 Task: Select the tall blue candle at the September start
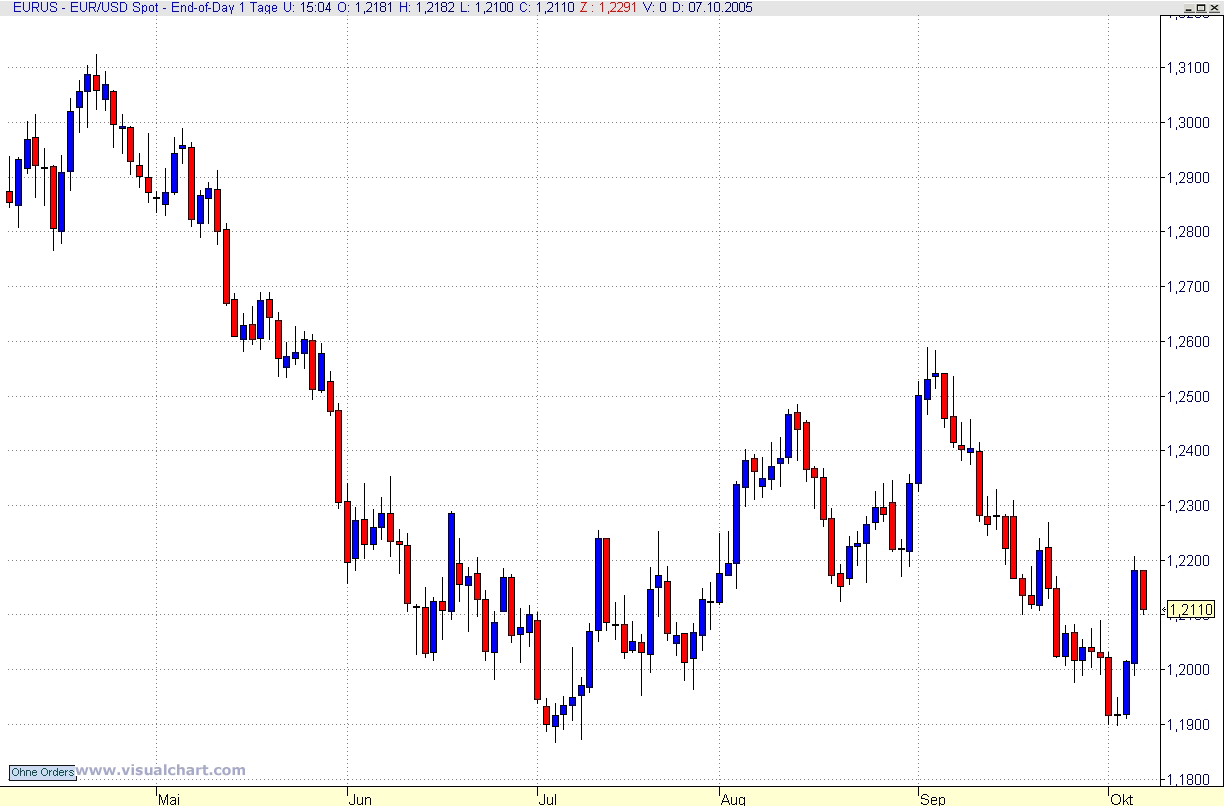coord(918,439)
